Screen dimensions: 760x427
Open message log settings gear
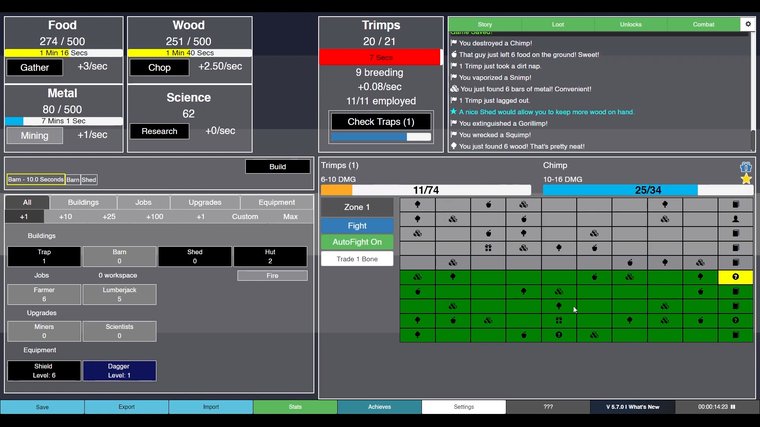click(747, 23)
